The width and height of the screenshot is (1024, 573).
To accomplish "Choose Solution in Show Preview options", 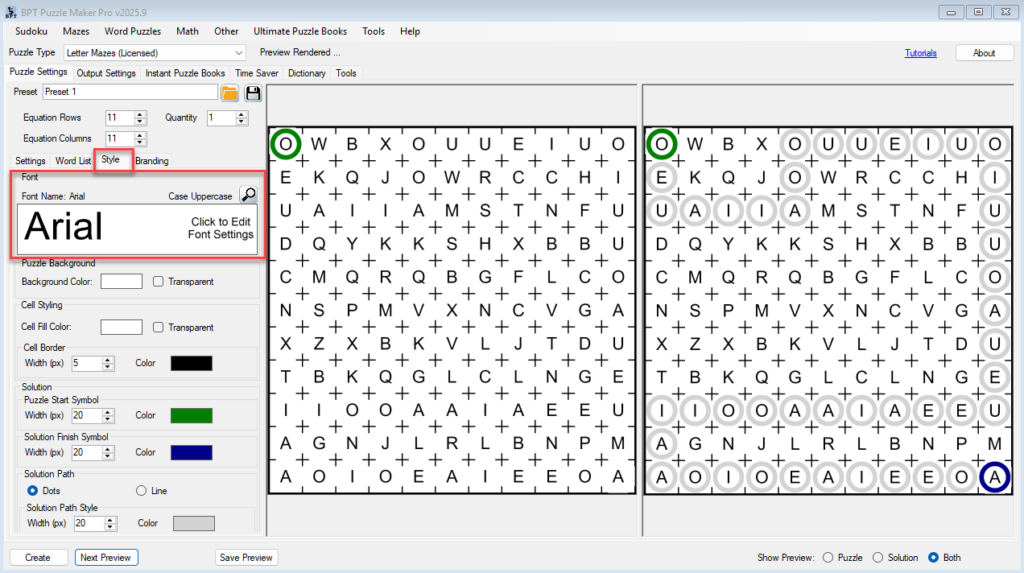I will pos(878,557).
